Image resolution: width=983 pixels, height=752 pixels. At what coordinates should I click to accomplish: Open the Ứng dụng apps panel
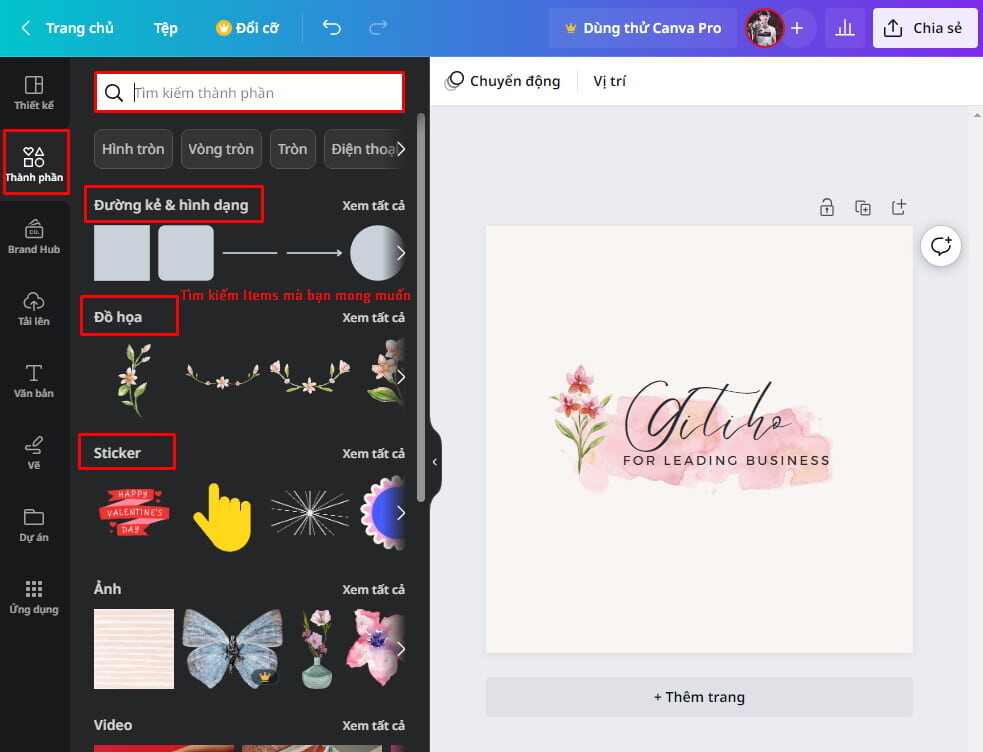click(34, 597)
